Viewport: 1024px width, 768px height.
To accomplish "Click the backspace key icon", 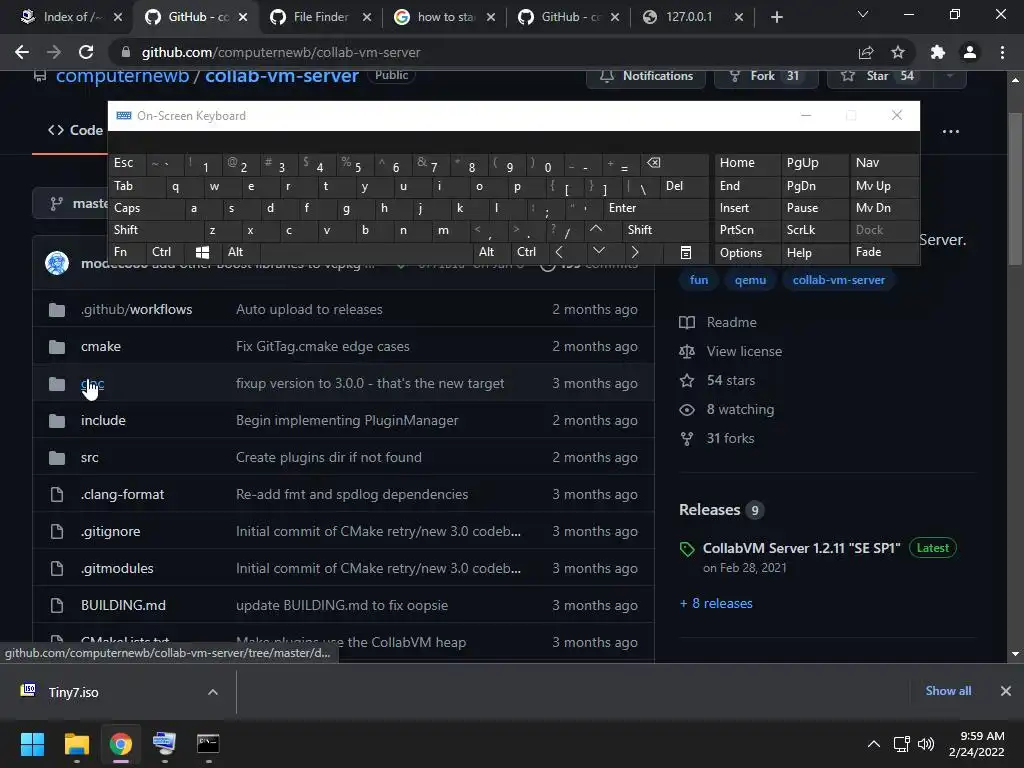I will pos(675,163).
